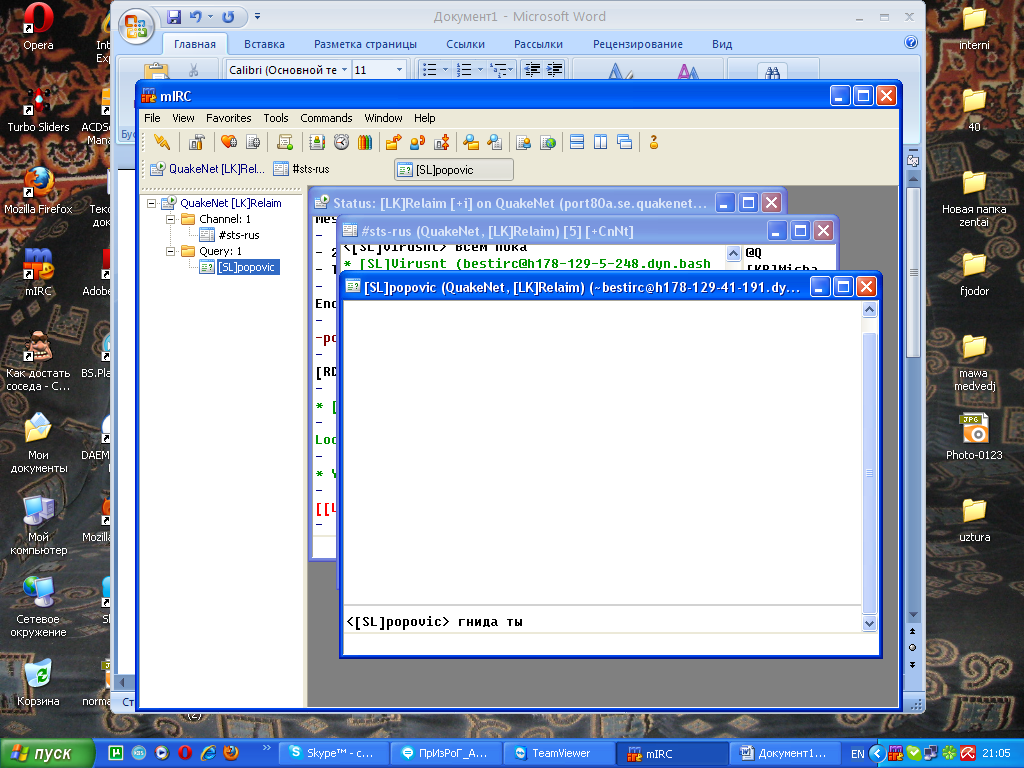Open the font size 11 dropdown

pyautogui.click(x=399, y=69)
